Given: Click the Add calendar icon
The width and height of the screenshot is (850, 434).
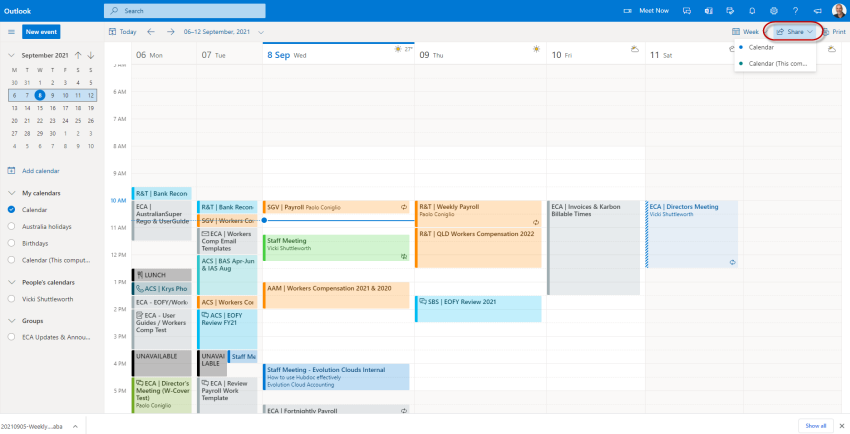Looking at the screenshot, I should tap(11, 171).
